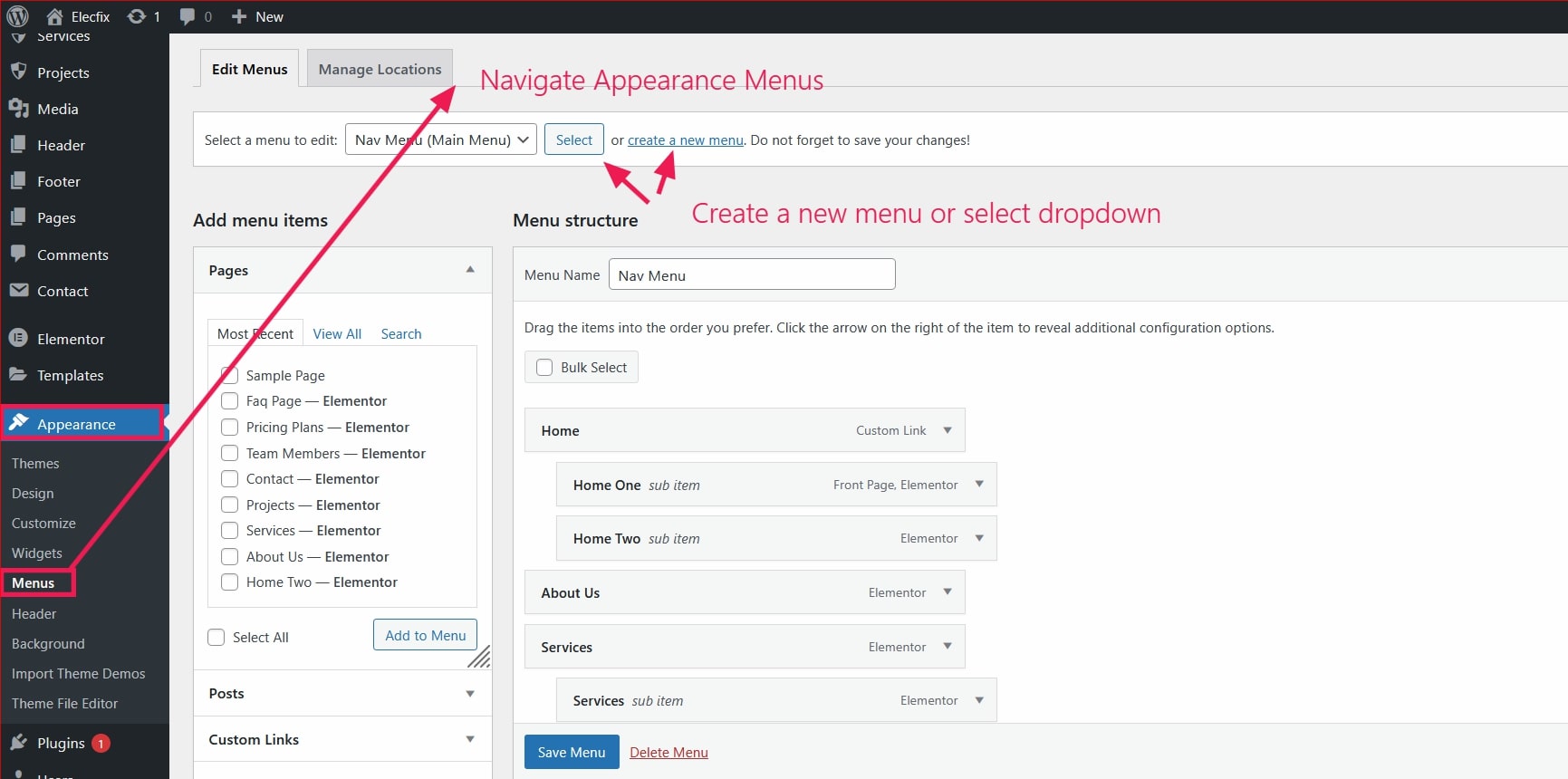The width and height of the screenshot is (1568, 779).
Task: Click the WordPress logo icon
Action: tap(17, 16)
